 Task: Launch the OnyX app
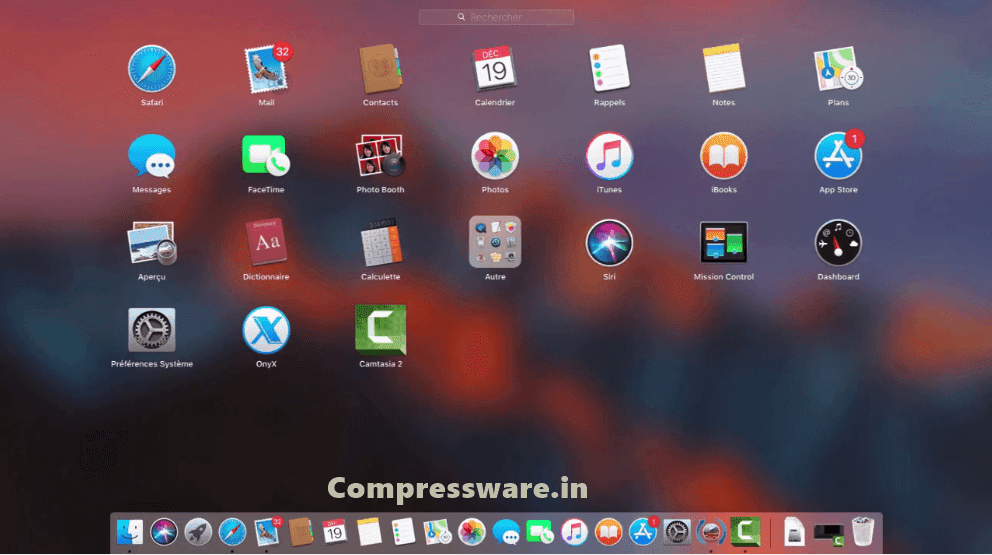[266, 330]
